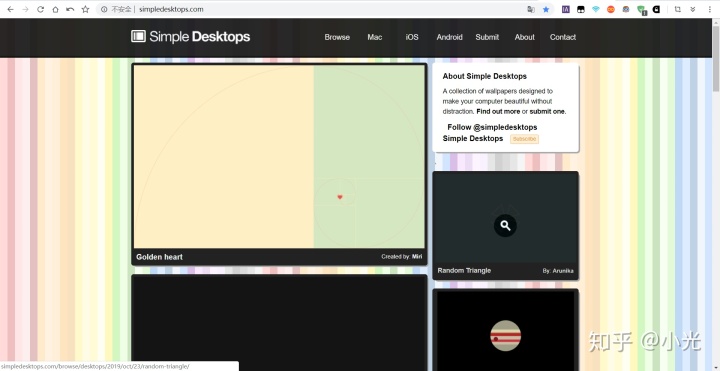Click the Simple Desktops text next to Subscribe
The width and height of the screenshot is (720, 371).
[473, 139]
